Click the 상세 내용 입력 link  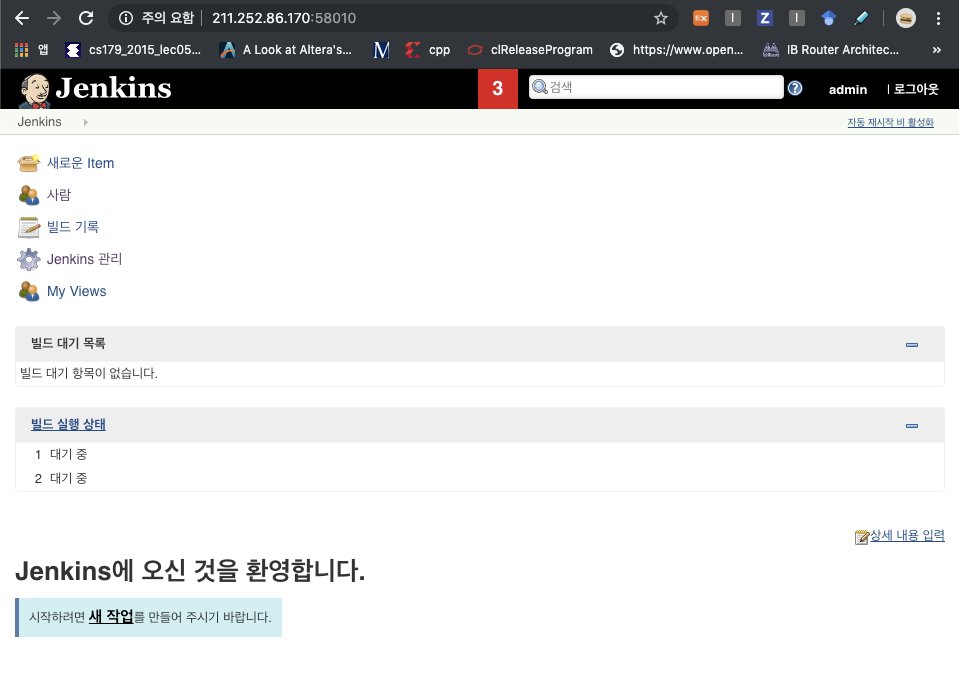click(x=908, y=535)
